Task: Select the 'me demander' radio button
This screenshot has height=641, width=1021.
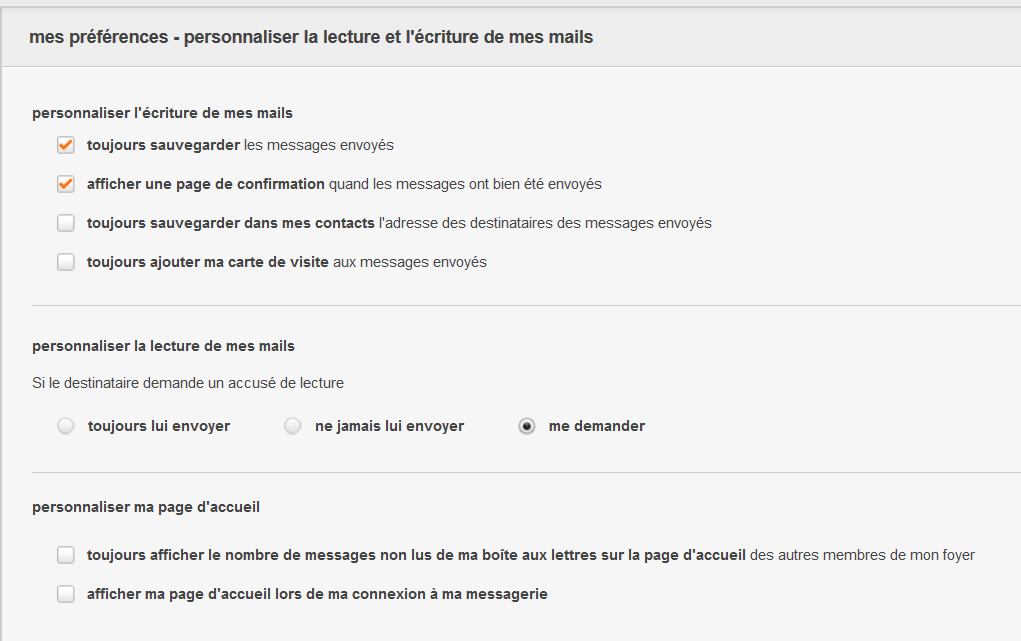Action: coord(527,426)
